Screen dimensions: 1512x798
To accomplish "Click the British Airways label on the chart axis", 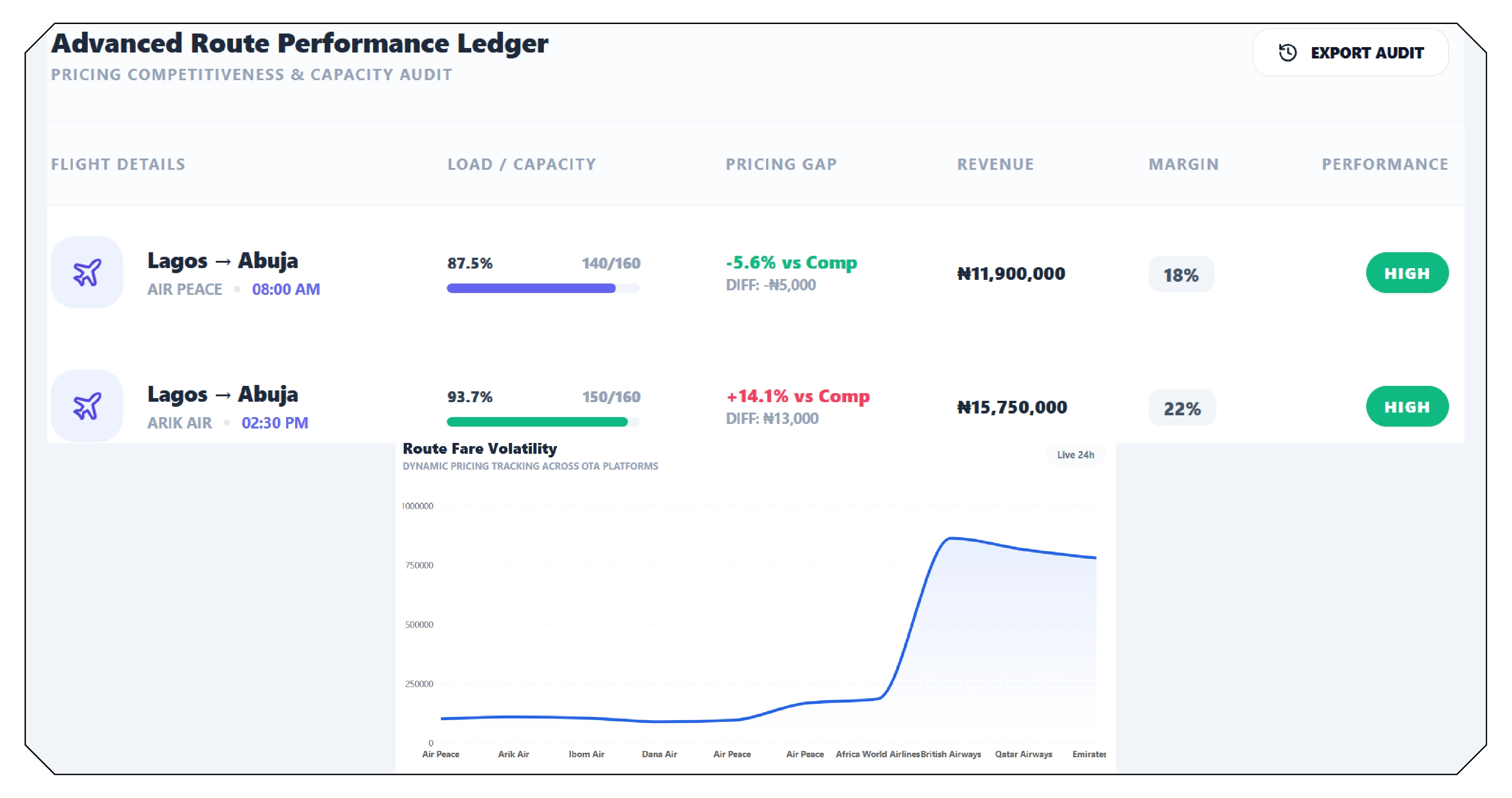I will [950, 755].
